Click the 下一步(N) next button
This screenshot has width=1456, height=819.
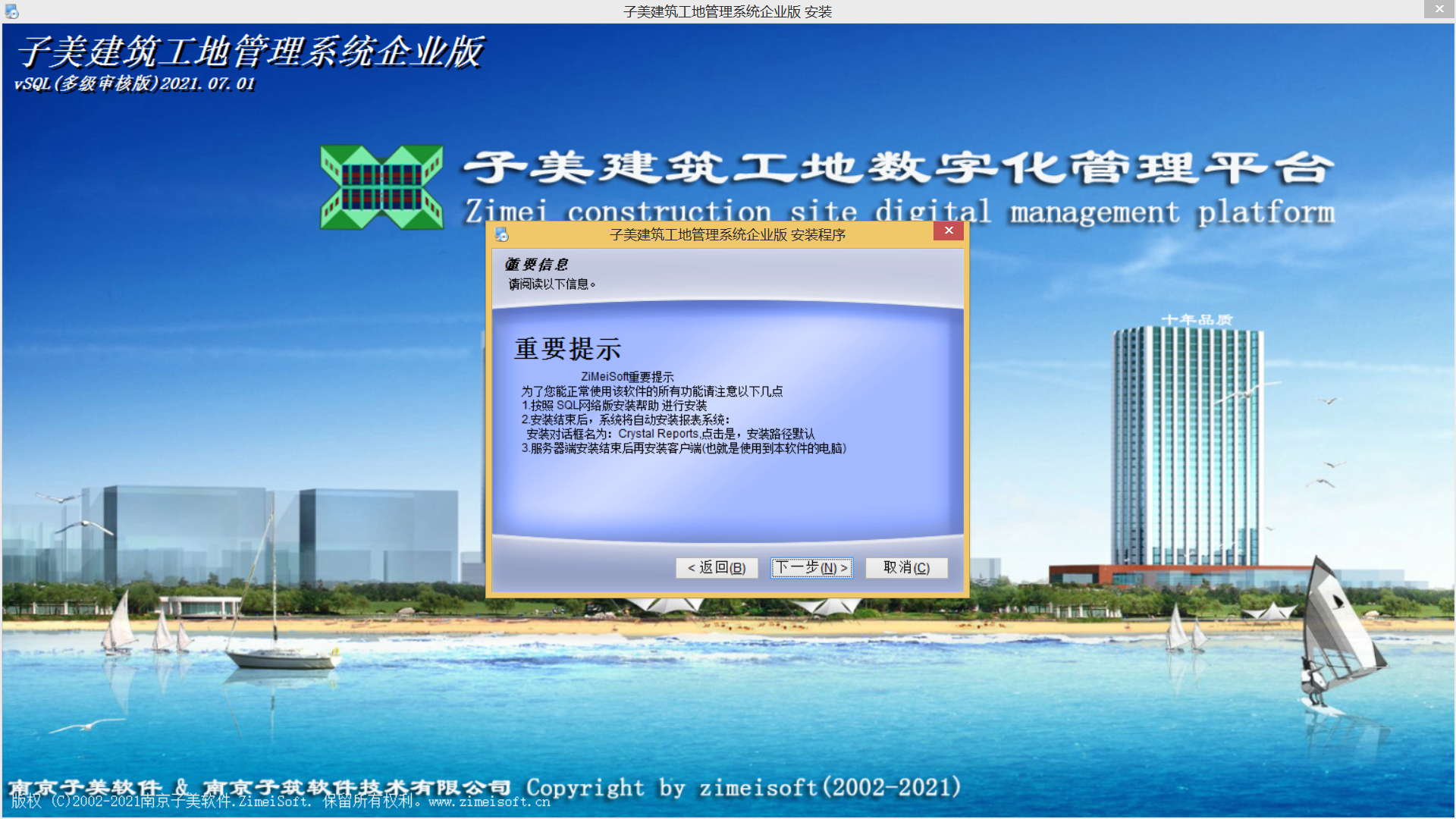point(811,568)
